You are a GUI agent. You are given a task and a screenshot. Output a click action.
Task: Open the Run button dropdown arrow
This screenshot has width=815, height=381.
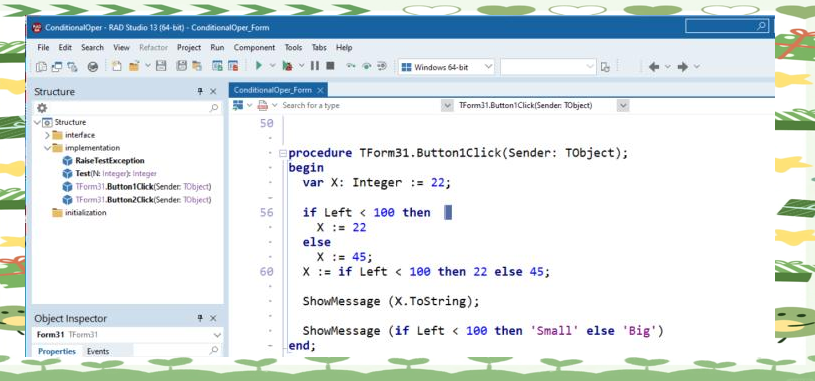[x=272, y=66]
